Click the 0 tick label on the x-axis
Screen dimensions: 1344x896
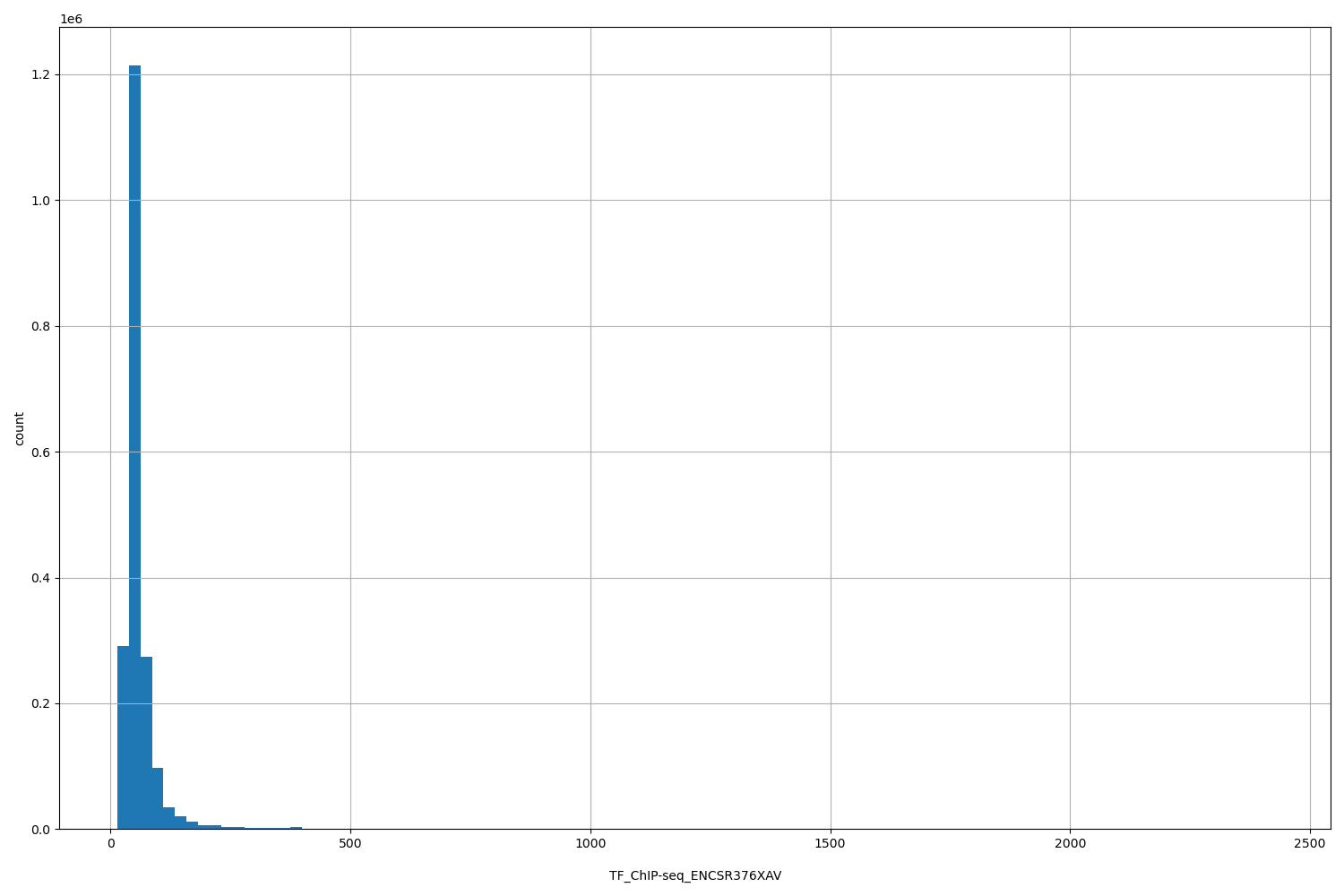pyautogui.click(x=110, y=843)
